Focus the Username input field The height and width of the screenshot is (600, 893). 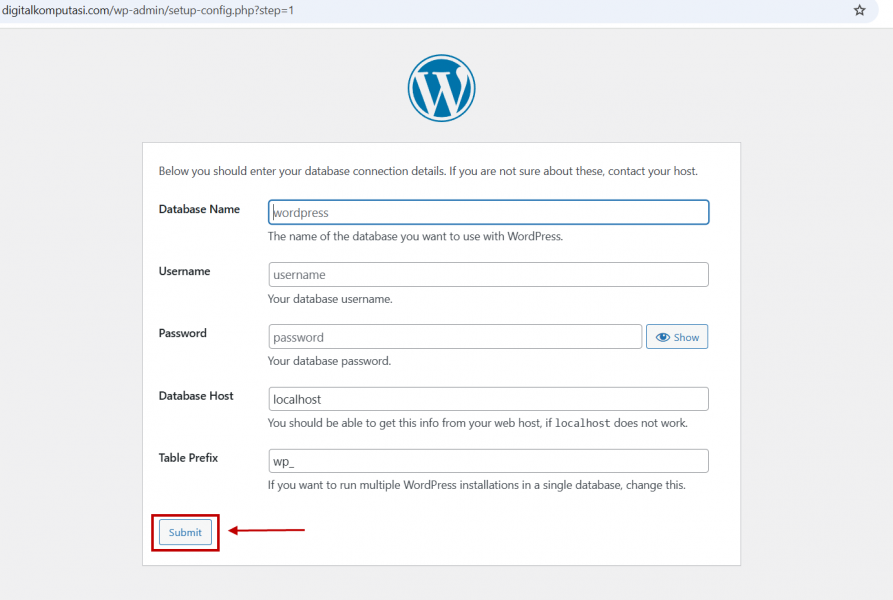(x=489, y=274)
